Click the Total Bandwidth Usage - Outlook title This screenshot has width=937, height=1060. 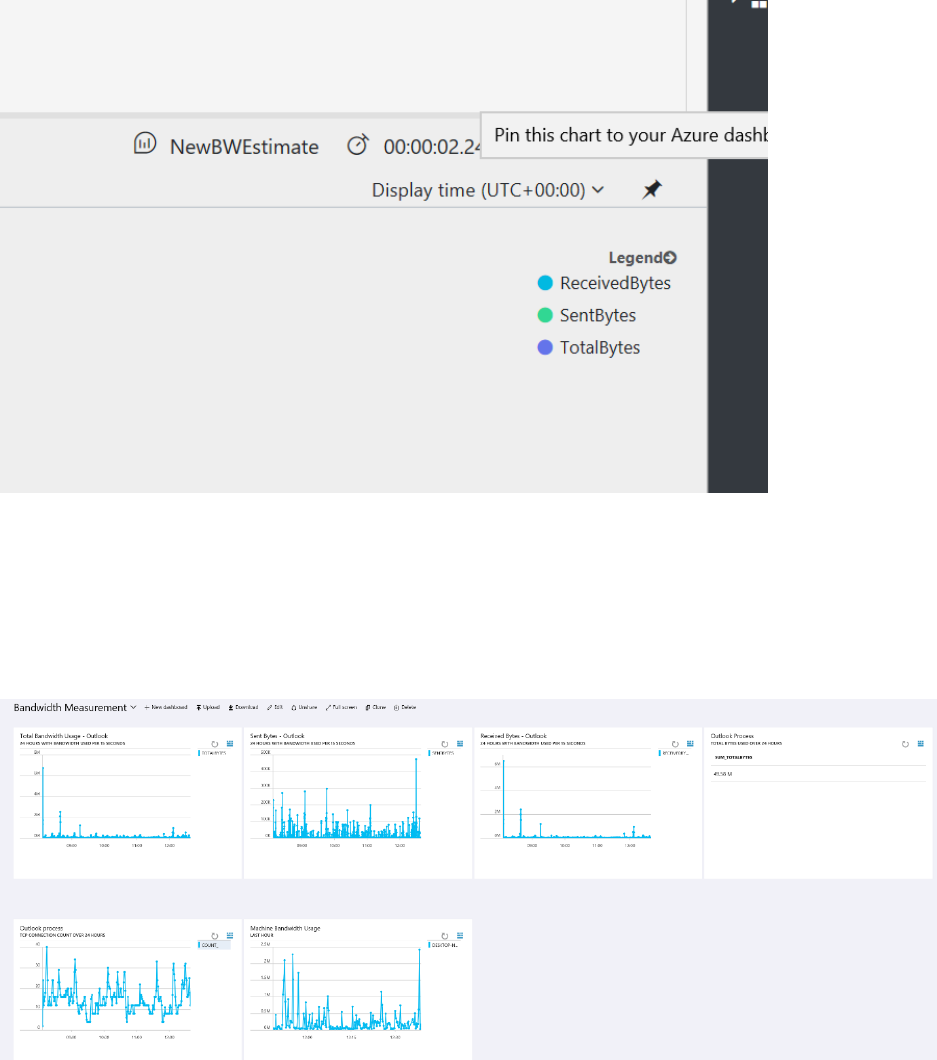[64, 736]
